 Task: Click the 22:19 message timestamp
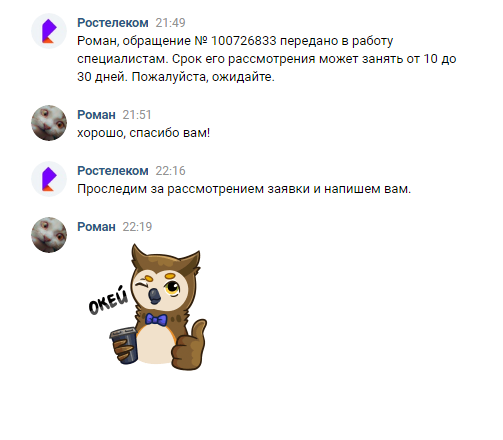[x=137, y=227]
